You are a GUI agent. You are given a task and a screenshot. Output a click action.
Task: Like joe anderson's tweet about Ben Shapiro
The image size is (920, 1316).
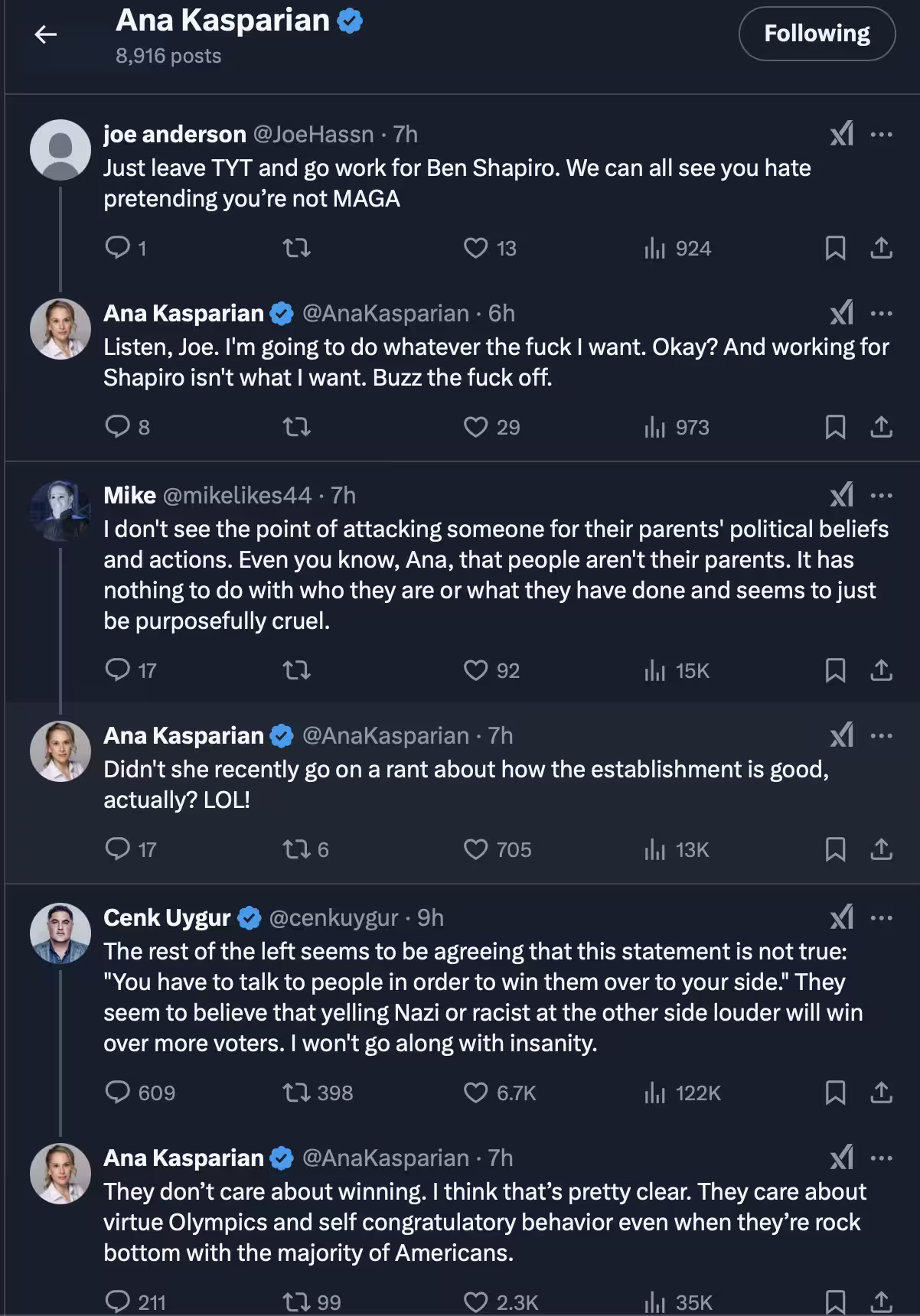pos(476,248)
